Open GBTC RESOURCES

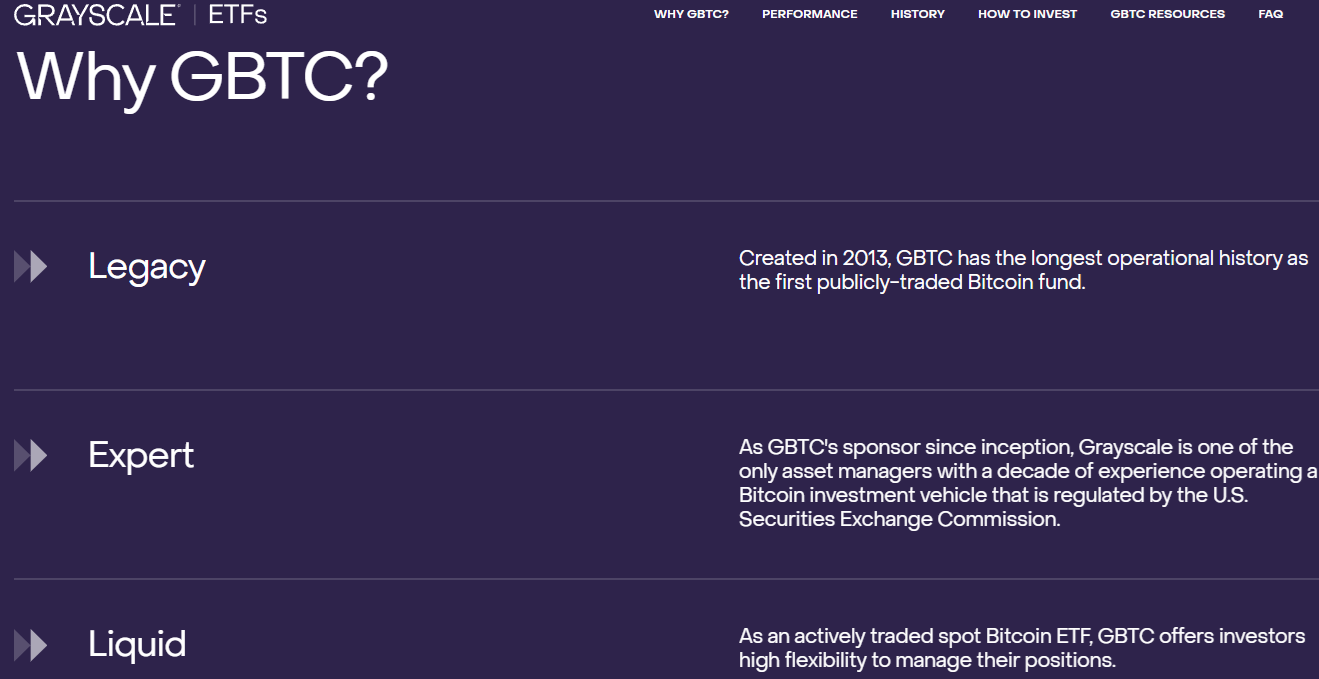tap(1167, 14)
